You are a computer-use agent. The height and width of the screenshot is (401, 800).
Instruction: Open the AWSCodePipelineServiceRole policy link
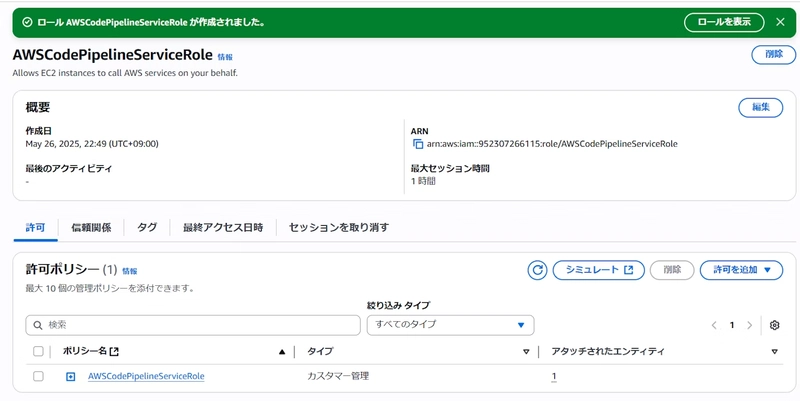(x=146, y=376)
